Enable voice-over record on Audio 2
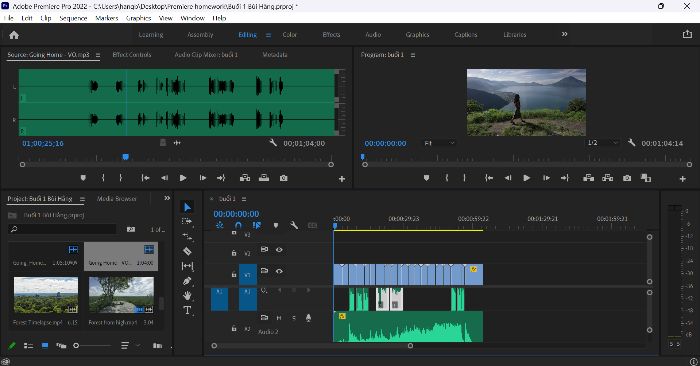The image size is (700, 366). coord(308,318)
